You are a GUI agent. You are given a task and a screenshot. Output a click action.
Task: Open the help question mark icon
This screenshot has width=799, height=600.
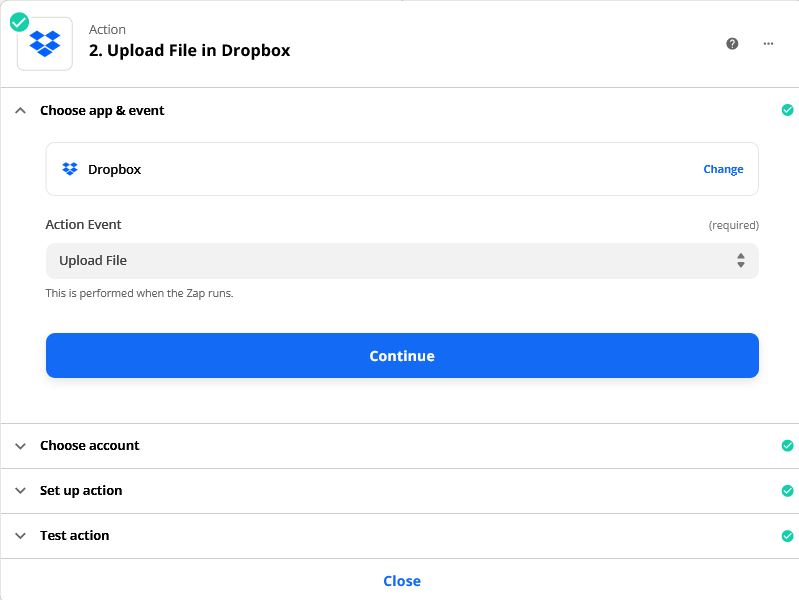732,44
